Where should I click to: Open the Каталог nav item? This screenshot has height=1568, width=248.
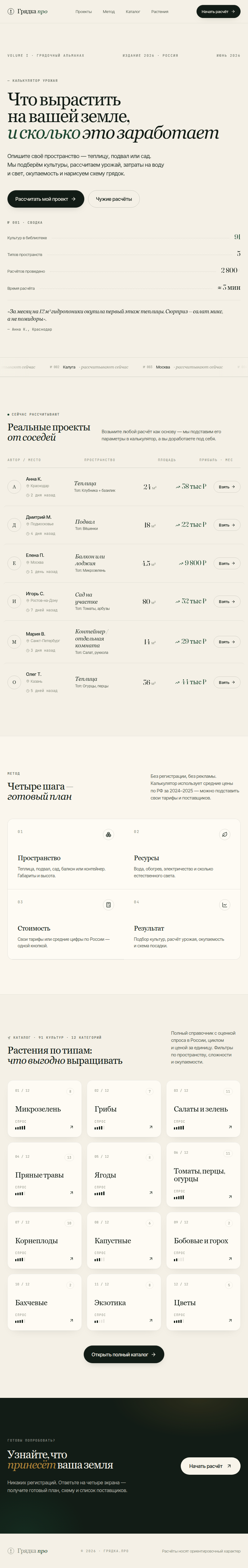133,11
